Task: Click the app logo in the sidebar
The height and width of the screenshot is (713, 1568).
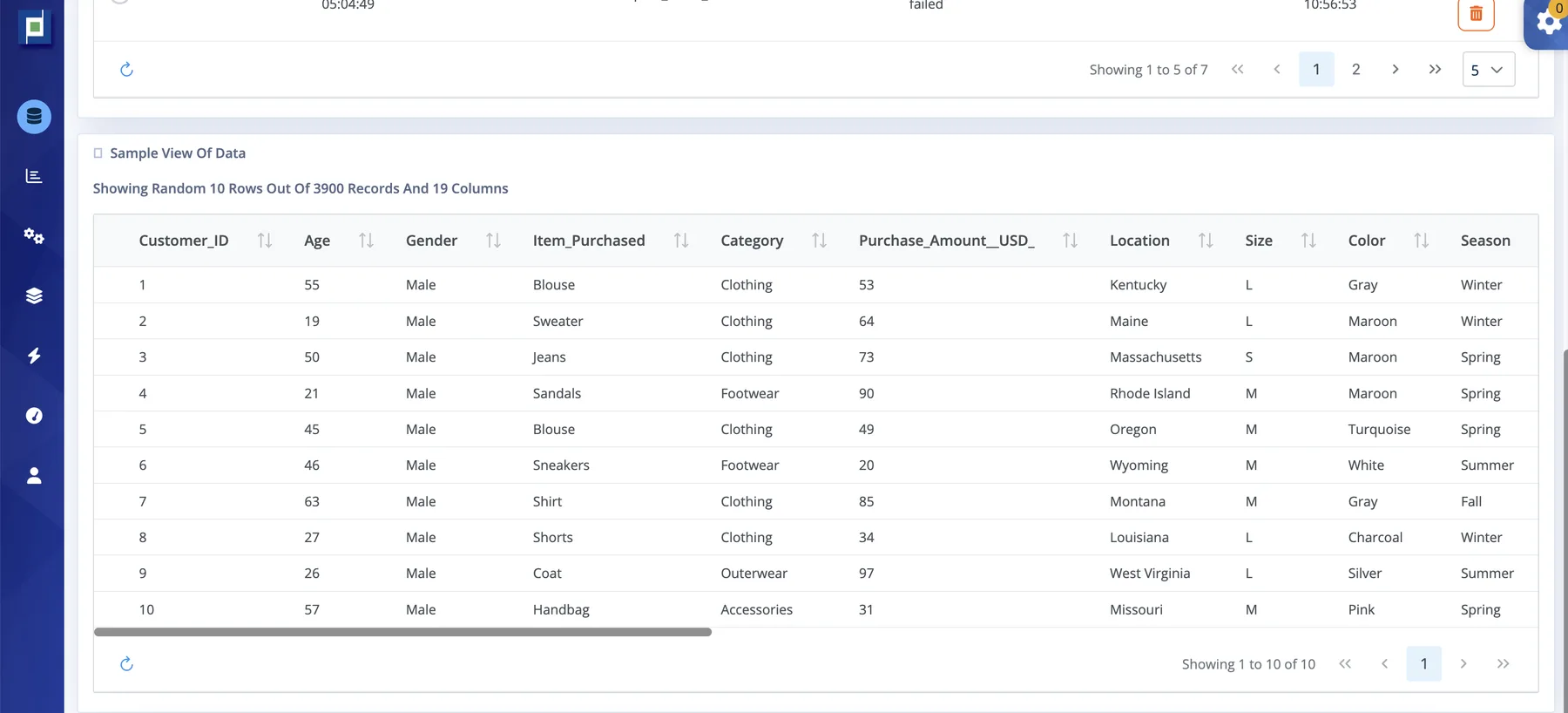Action: click(x=34, y=27)
